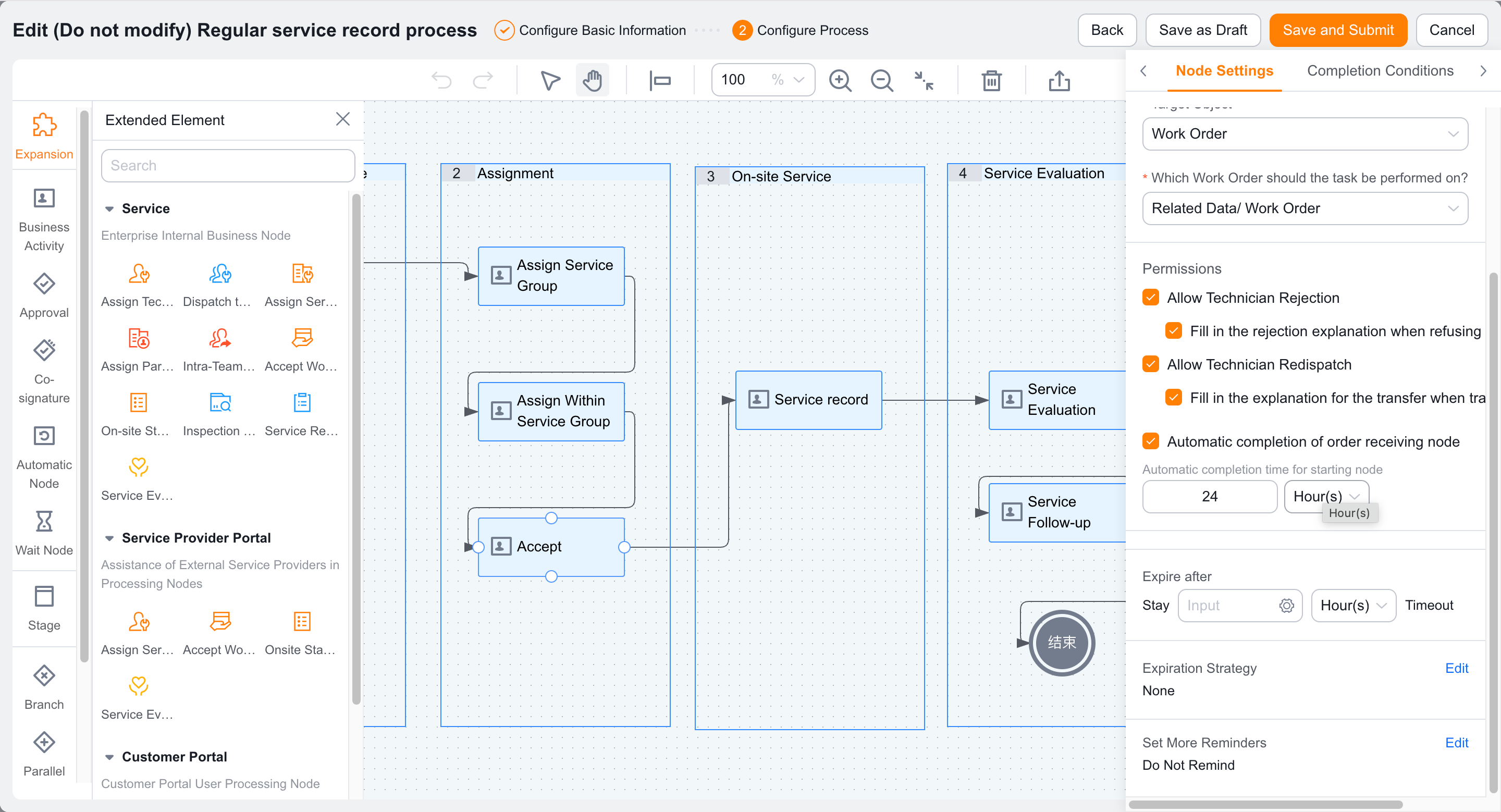Screen dimensions: 1501x812
Task: Switch to the Node Settings tab
Action: coord(1224,70)
